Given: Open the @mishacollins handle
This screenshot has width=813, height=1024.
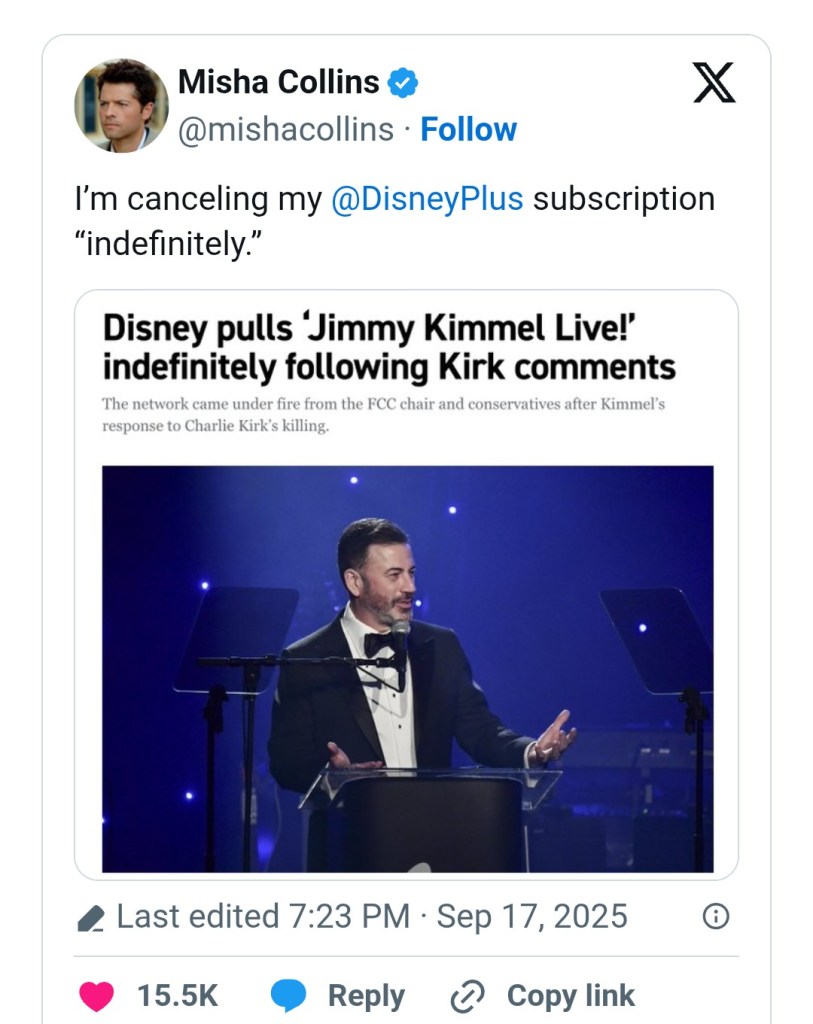Looking at the screenshot, I should [286, 130].
